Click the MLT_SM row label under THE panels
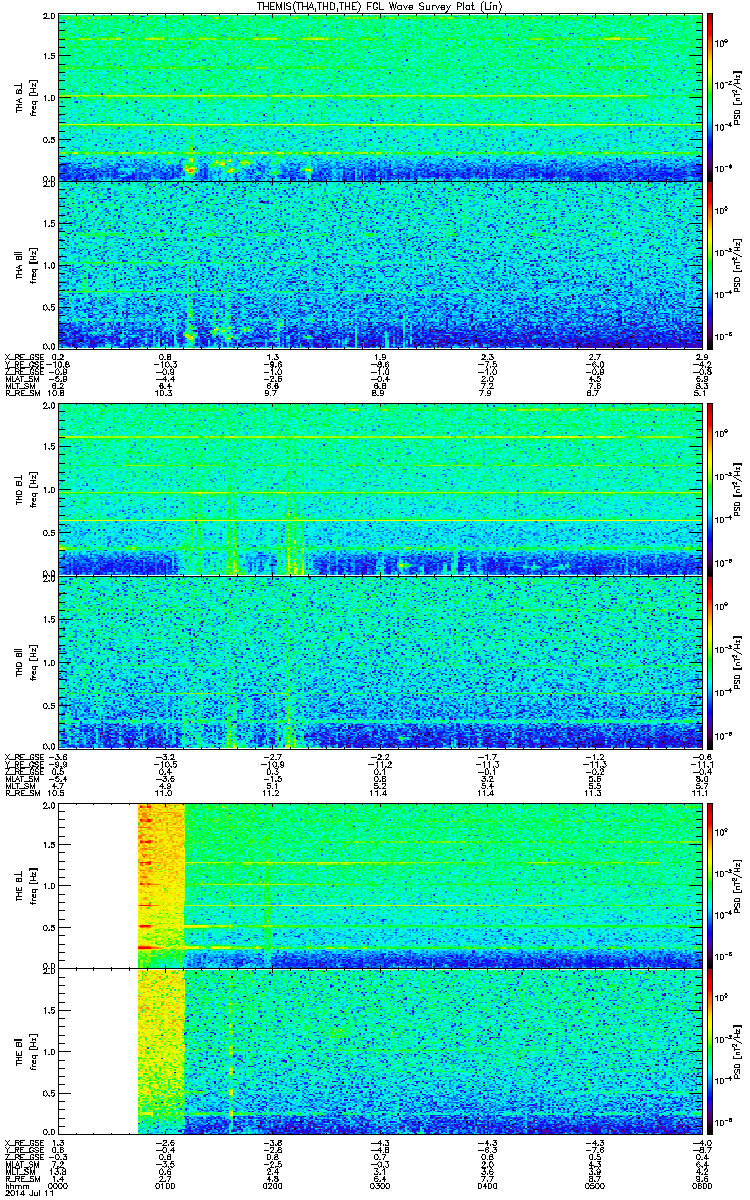The height and width of the screenshot is (1200, 750). pyautogui.click(x=22, y=1172)
